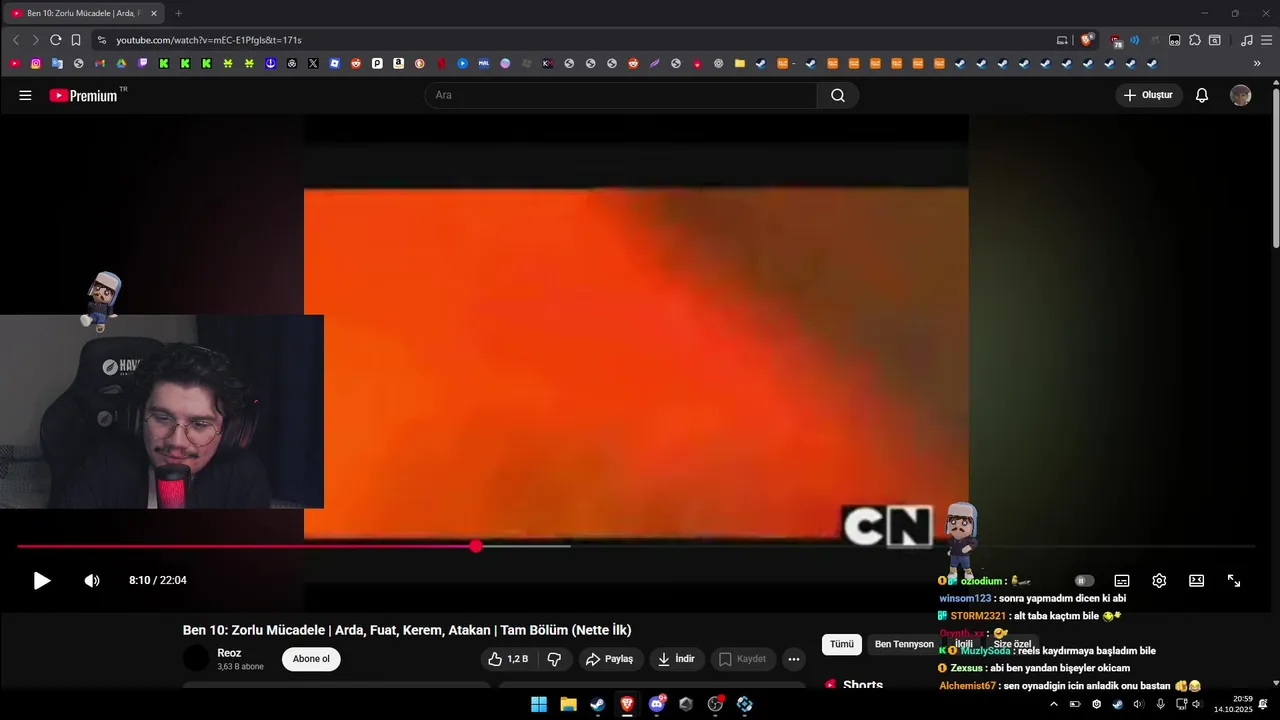Open the Google Drive bookmark
Image resolution: width=1280 pixels, height=720 pixels.
pyautogui.click(x=121, y=63)
